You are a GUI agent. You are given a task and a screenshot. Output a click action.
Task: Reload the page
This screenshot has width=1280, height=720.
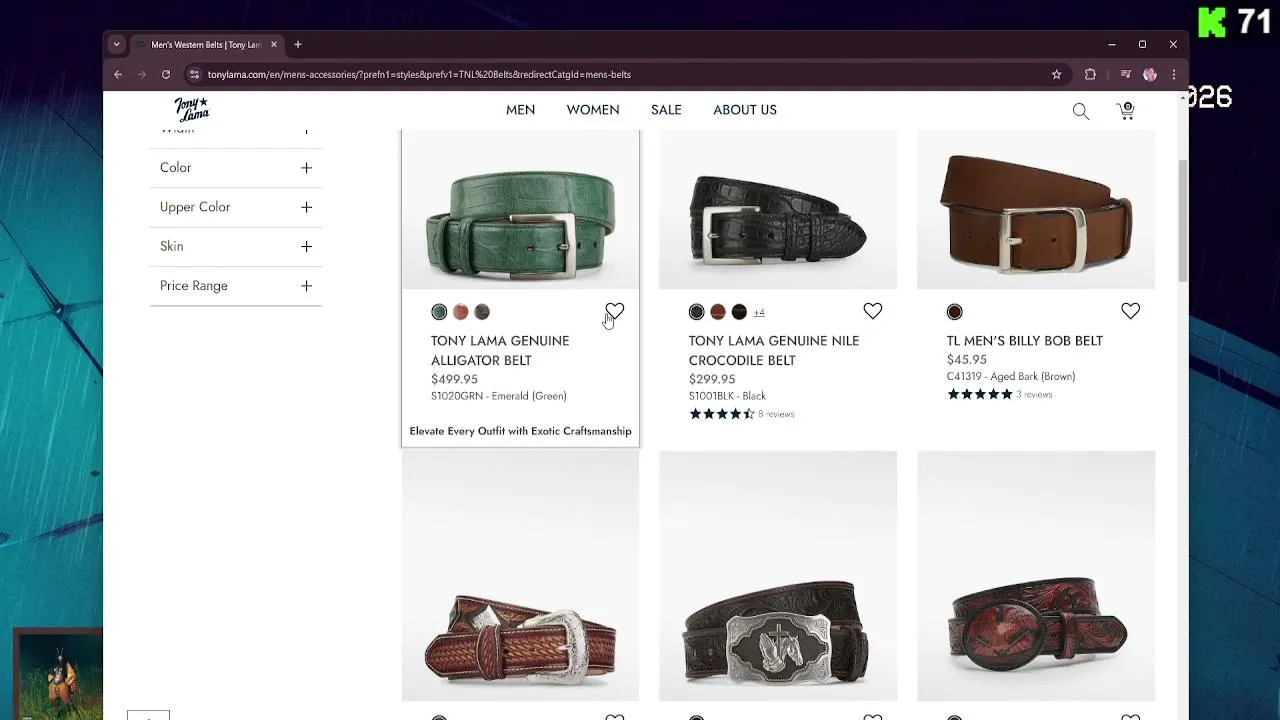pos(166,74)
